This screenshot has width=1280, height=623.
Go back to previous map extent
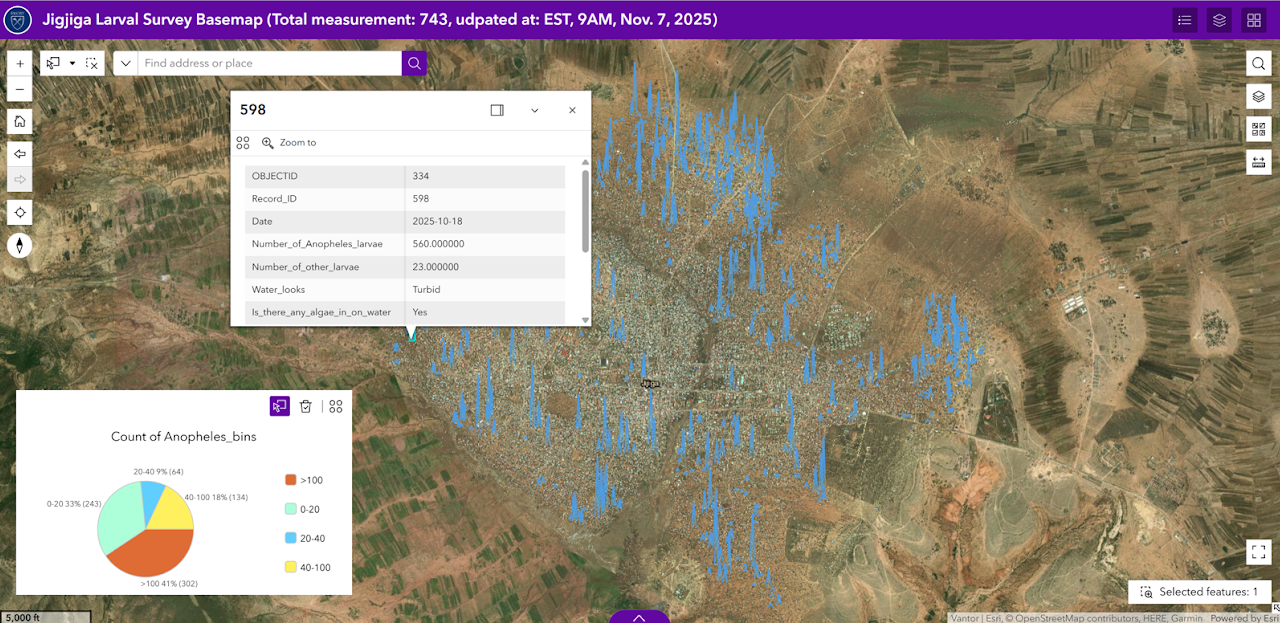coord(20,154)
